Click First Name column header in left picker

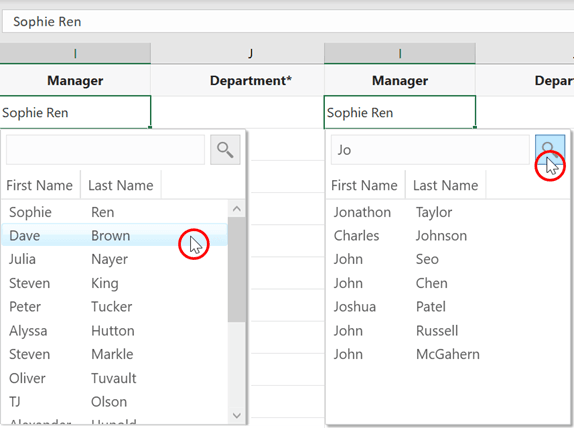coord(40,185)
